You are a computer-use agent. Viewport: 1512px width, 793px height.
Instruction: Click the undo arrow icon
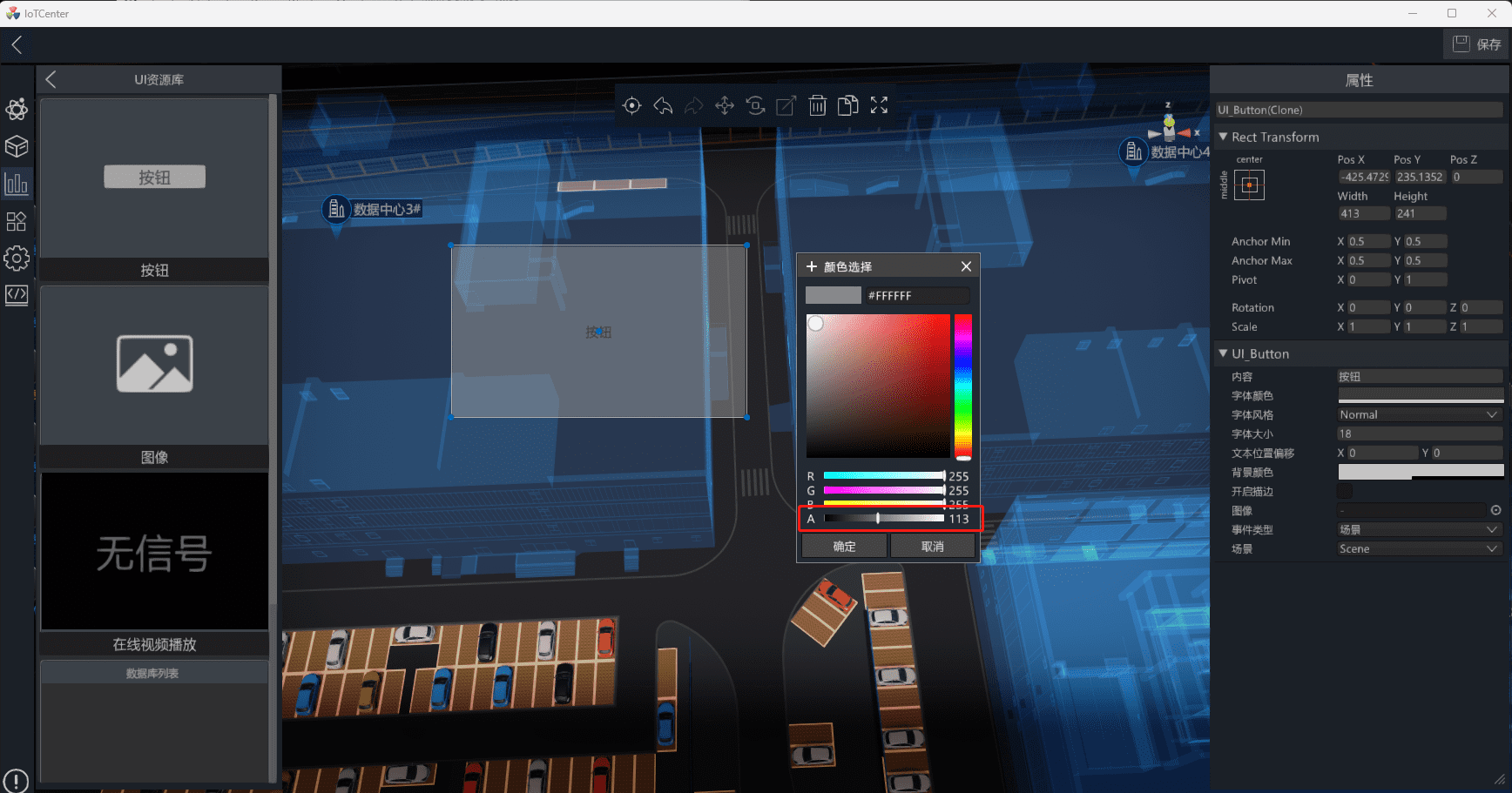[663, 106]
